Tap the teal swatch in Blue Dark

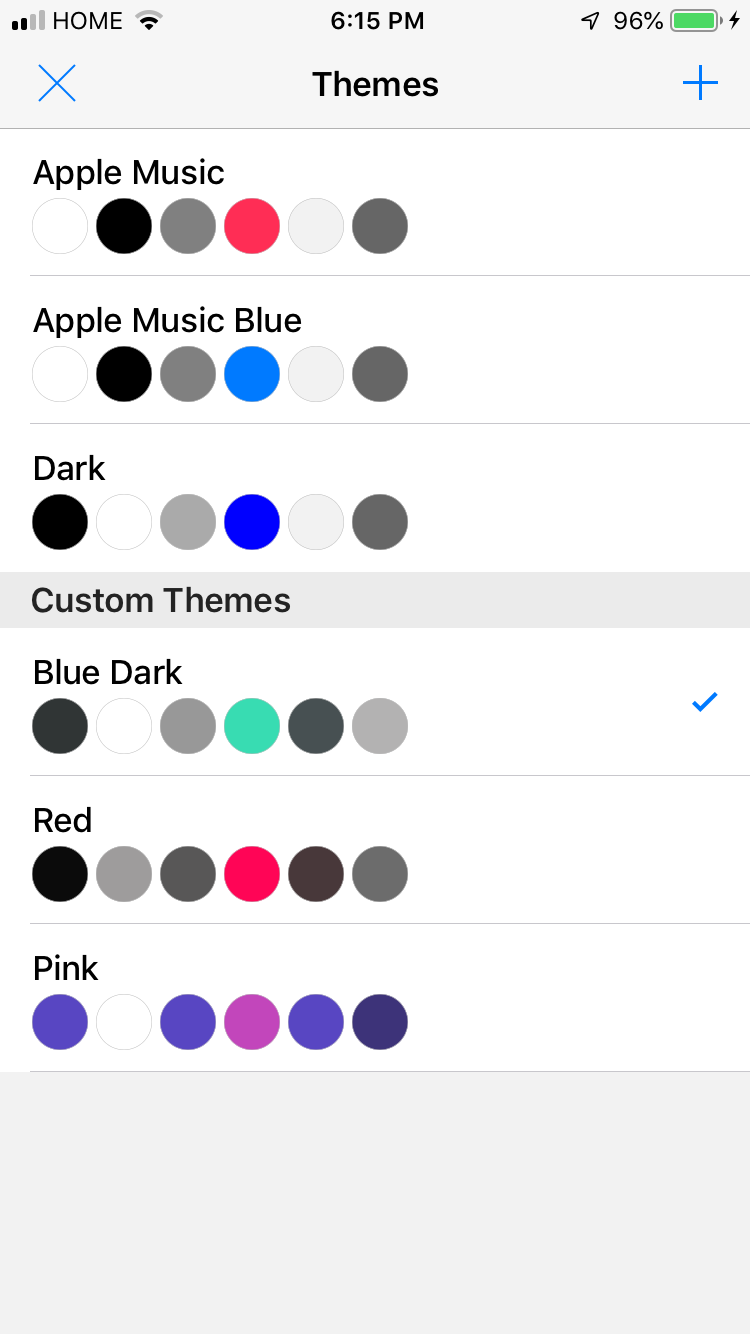(252, 726)
